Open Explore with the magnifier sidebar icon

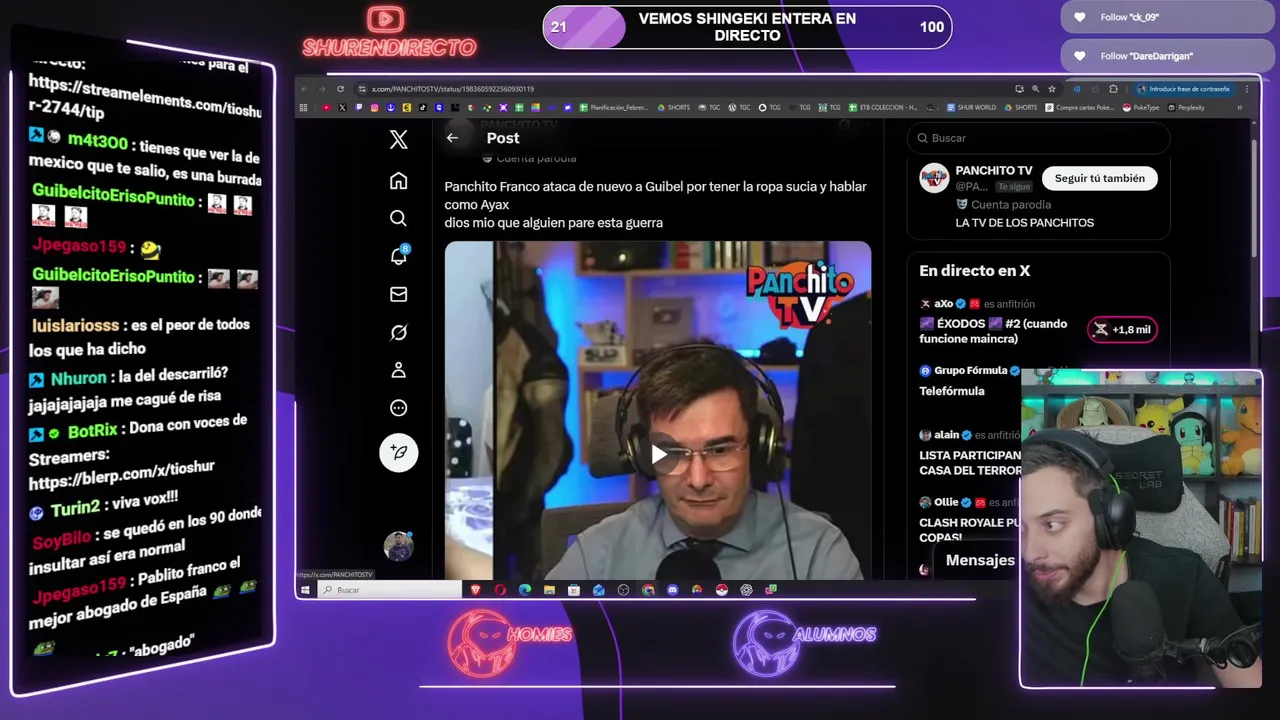pyautogui.click(x=398, y=218)
